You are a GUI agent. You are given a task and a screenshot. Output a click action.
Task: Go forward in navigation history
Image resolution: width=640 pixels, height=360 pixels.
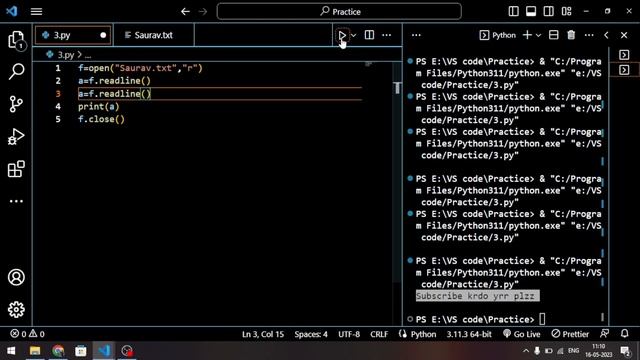(203, 11)
